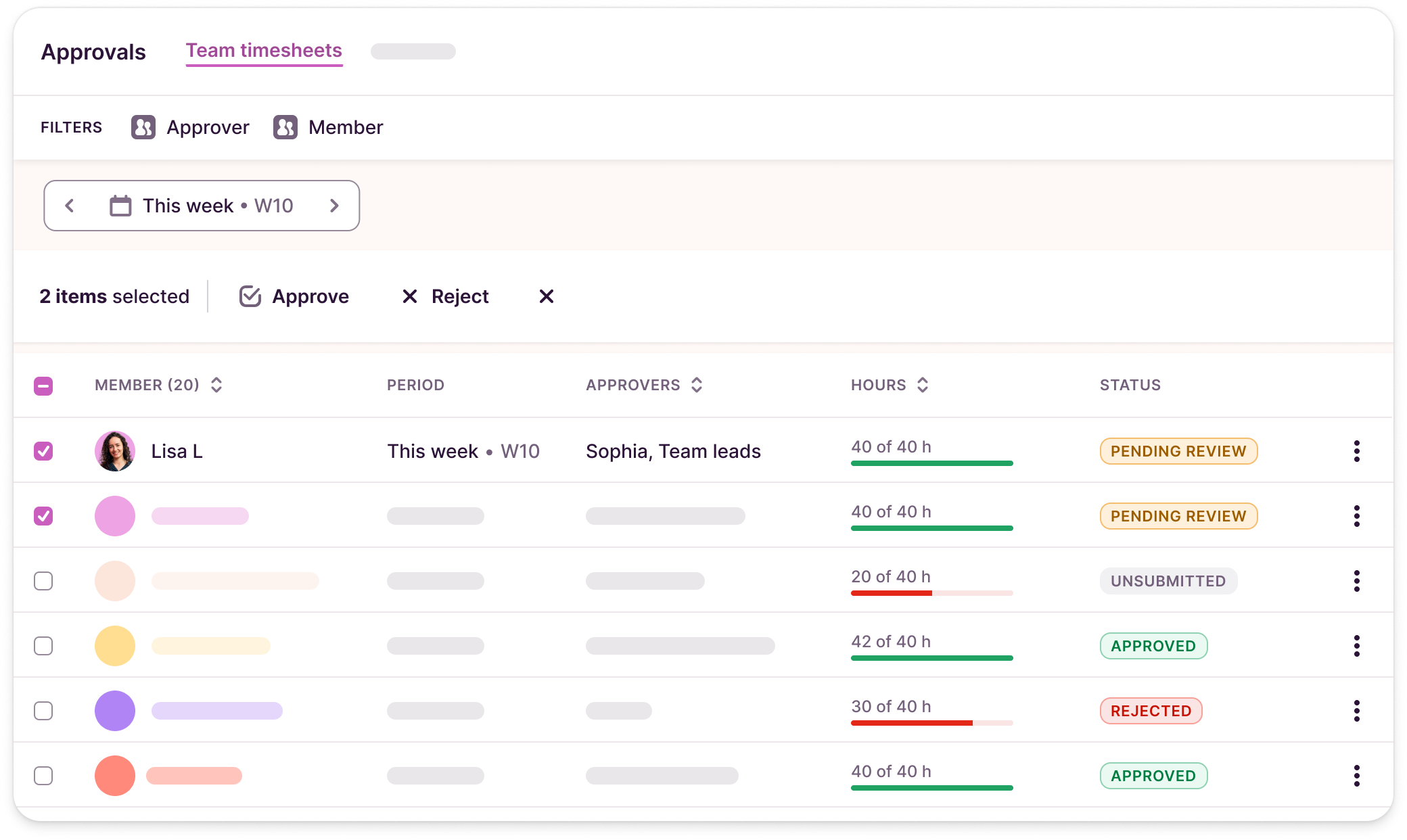Approve the selected timesheets
1407x840 pixels.
click(294, 296)
